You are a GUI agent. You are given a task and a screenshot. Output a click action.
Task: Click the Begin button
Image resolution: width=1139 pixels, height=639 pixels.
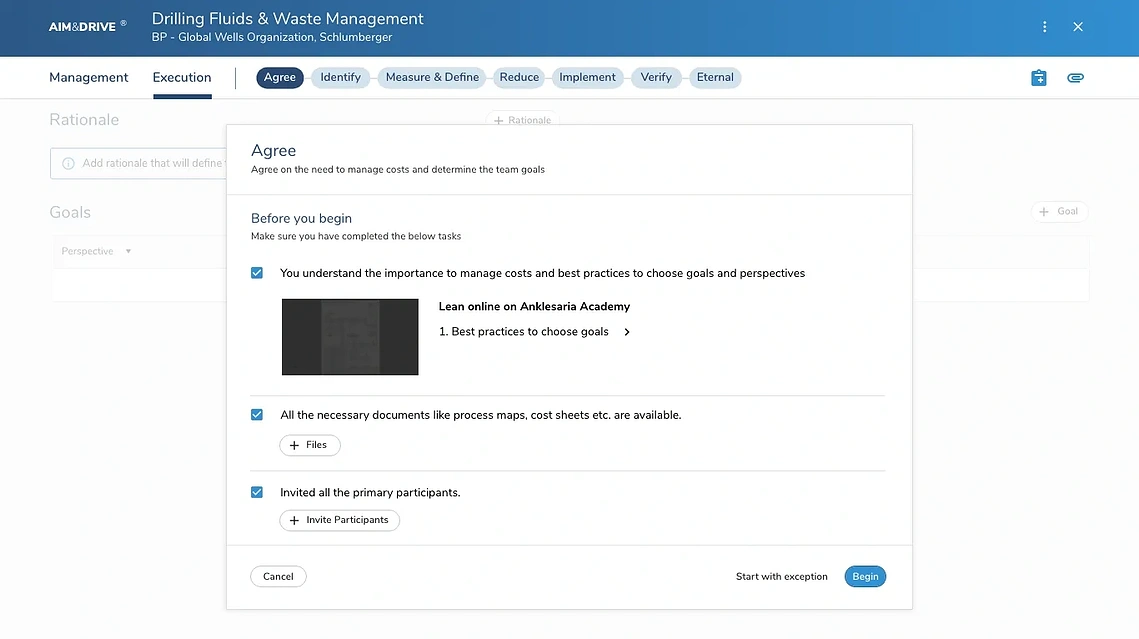865,577
